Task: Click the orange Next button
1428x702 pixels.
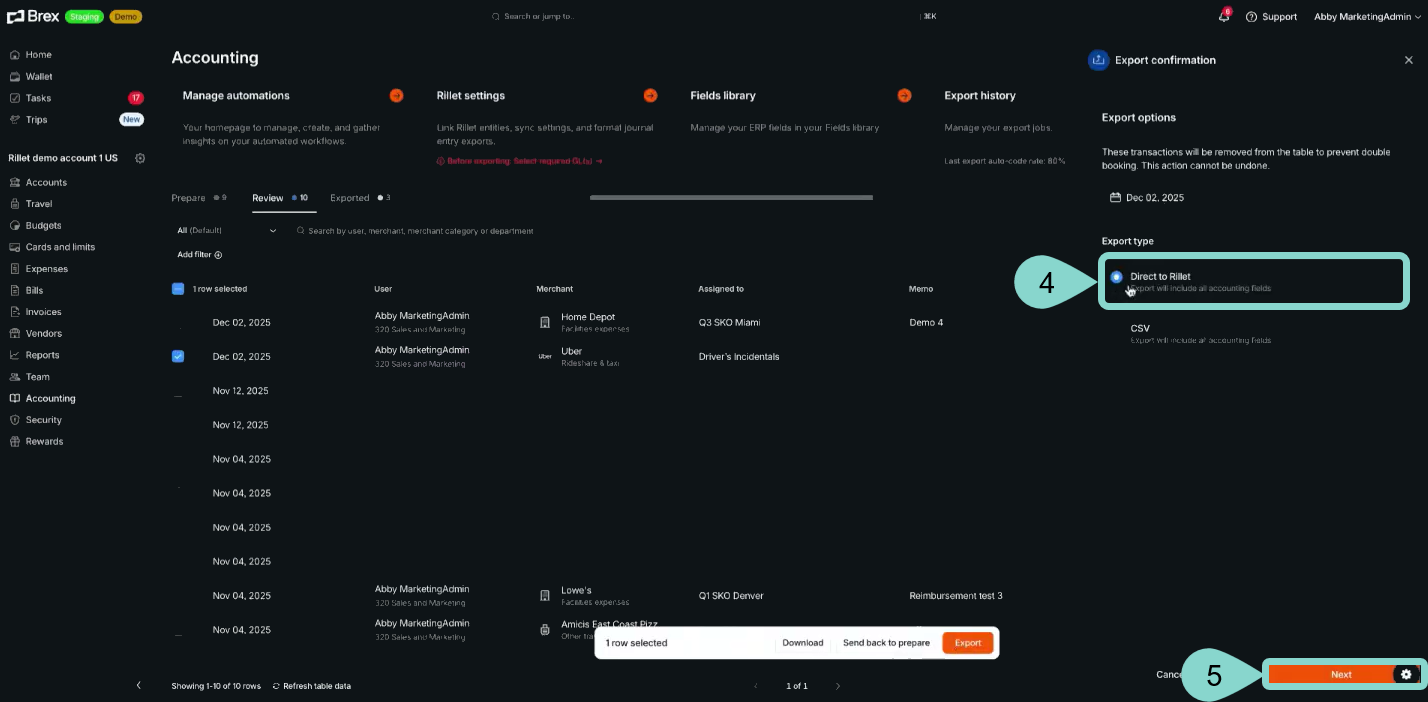Action: pos(1340,675)
